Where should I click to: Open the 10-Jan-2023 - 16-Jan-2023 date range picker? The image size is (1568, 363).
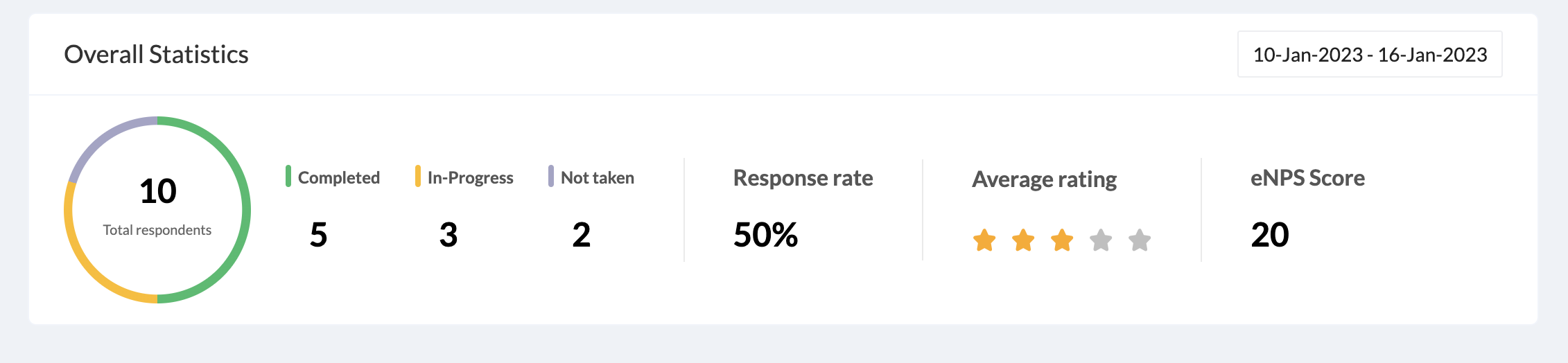1370,54
